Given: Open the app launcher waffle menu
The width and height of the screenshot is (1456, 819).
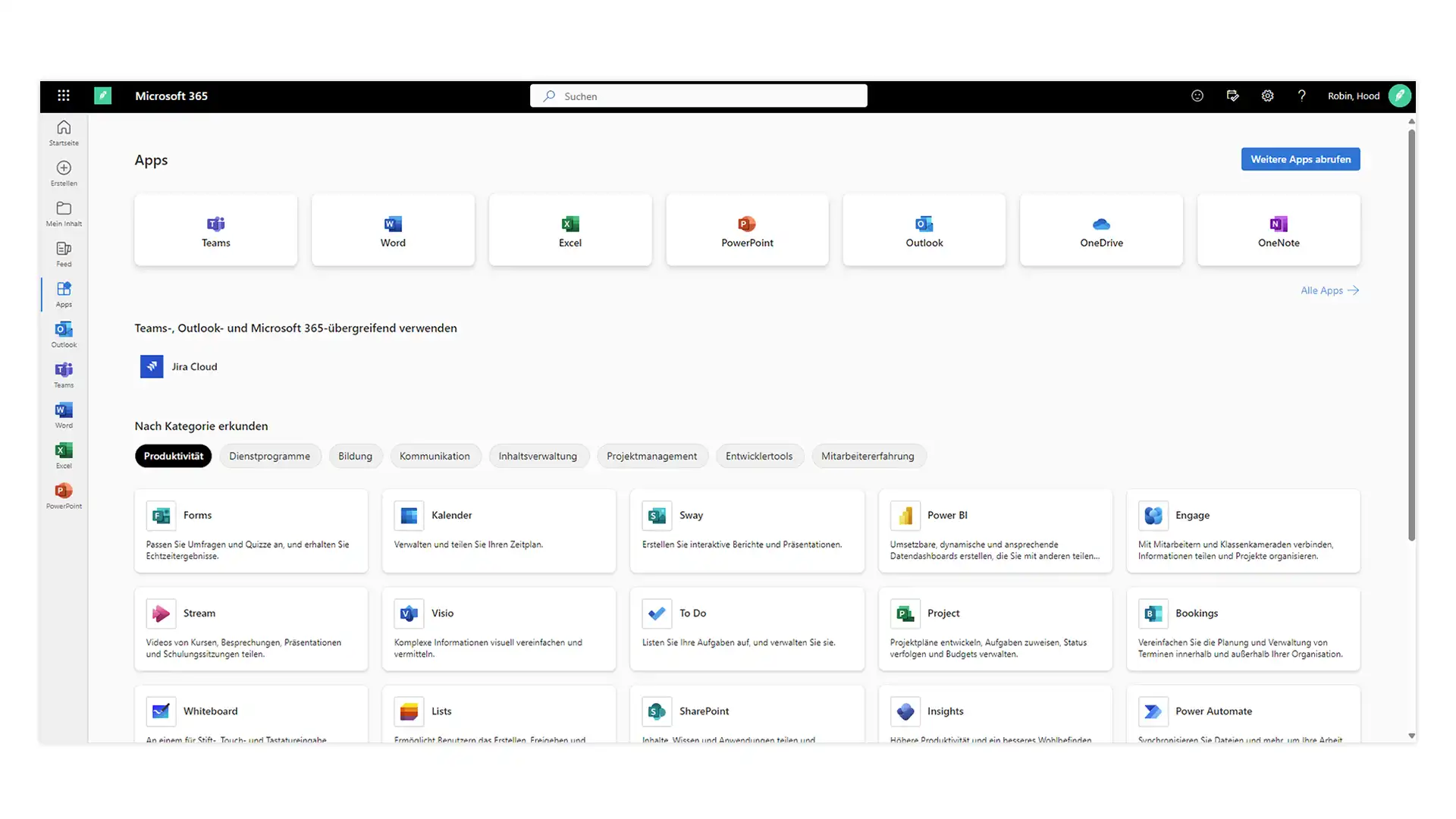Looking at the screenshot, I should 64,96.
